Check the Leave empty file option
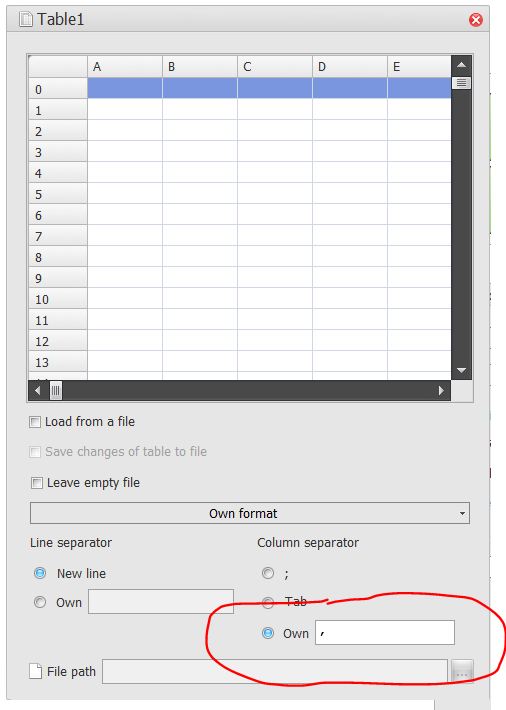This screenshot has height=710, width=506. [37, 483]
